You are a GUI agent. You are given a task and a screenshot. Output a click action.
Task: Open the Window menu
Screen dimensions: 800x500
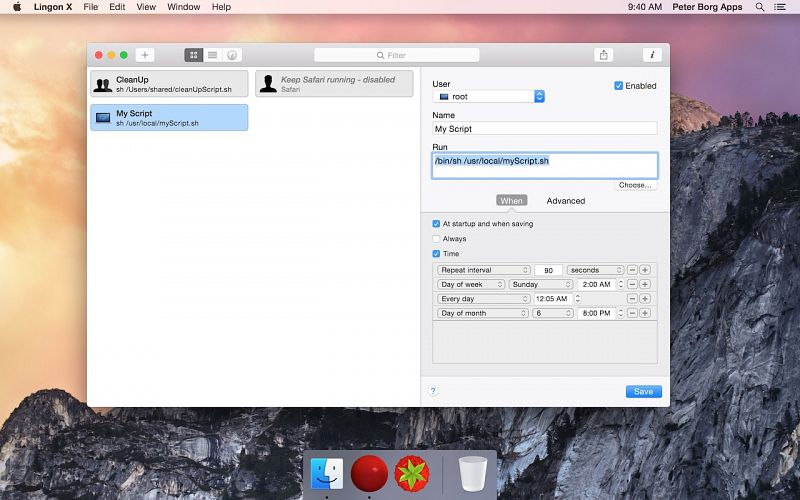coord(183,7)
